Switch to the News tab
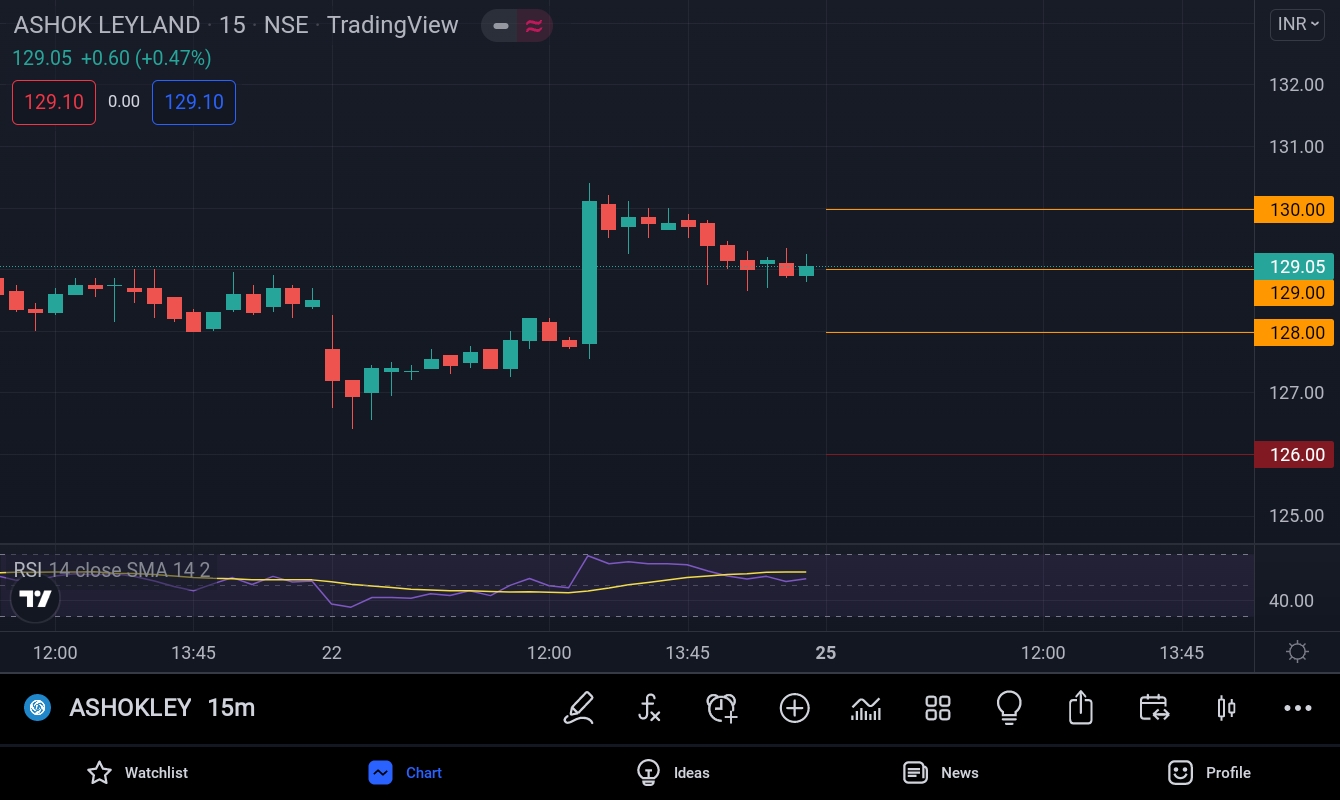 pyautogui.click(x=940, y=772)
